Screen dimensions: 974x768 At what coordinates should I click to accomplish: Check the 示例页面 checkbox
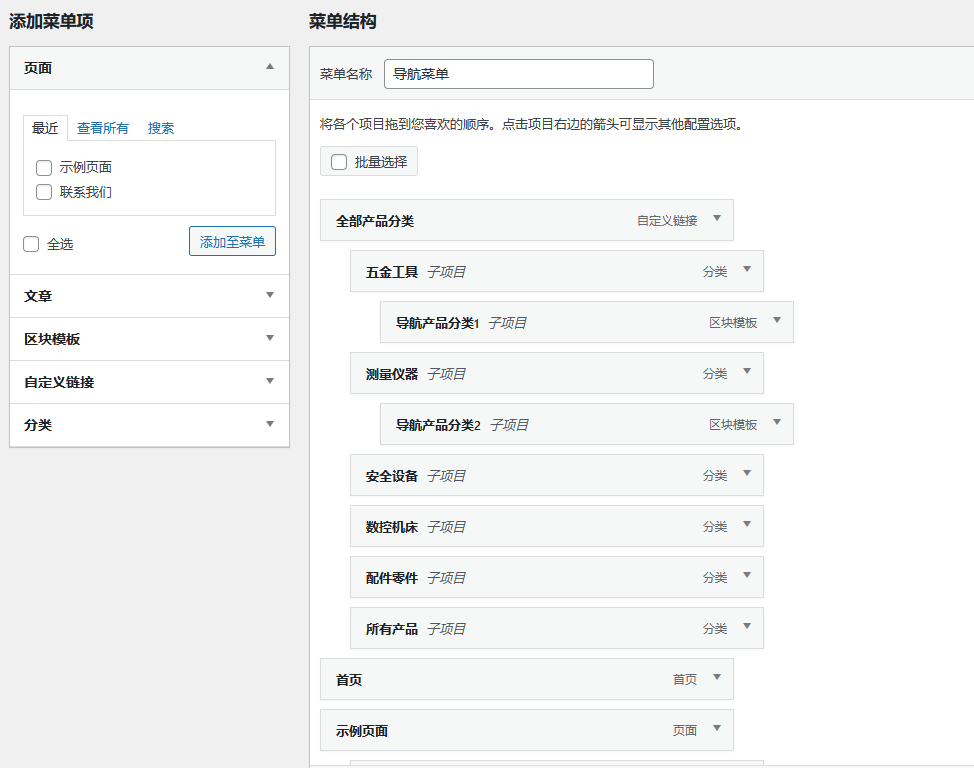tap(43, 167)
